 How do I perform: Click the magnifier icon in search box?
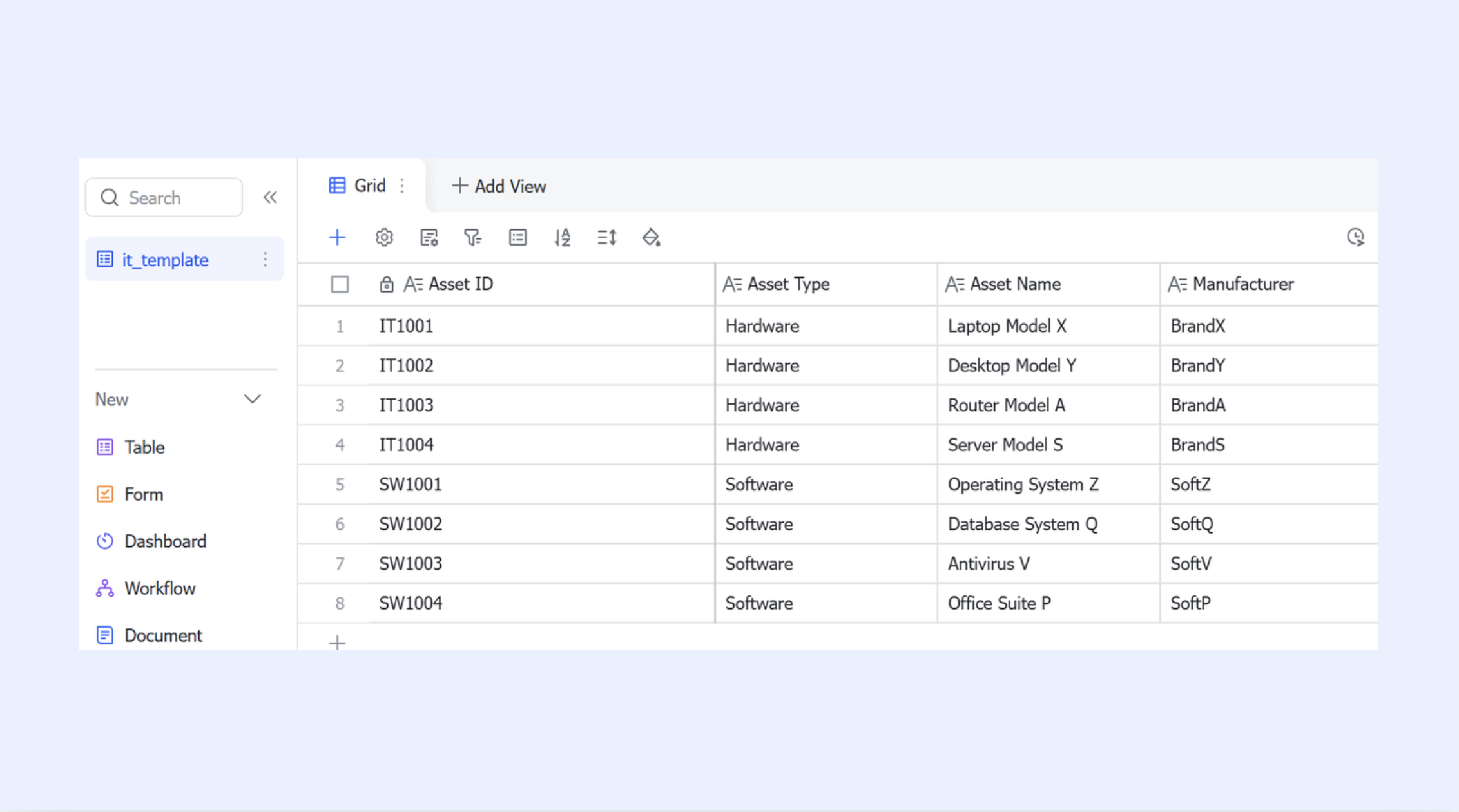[110, 197]
